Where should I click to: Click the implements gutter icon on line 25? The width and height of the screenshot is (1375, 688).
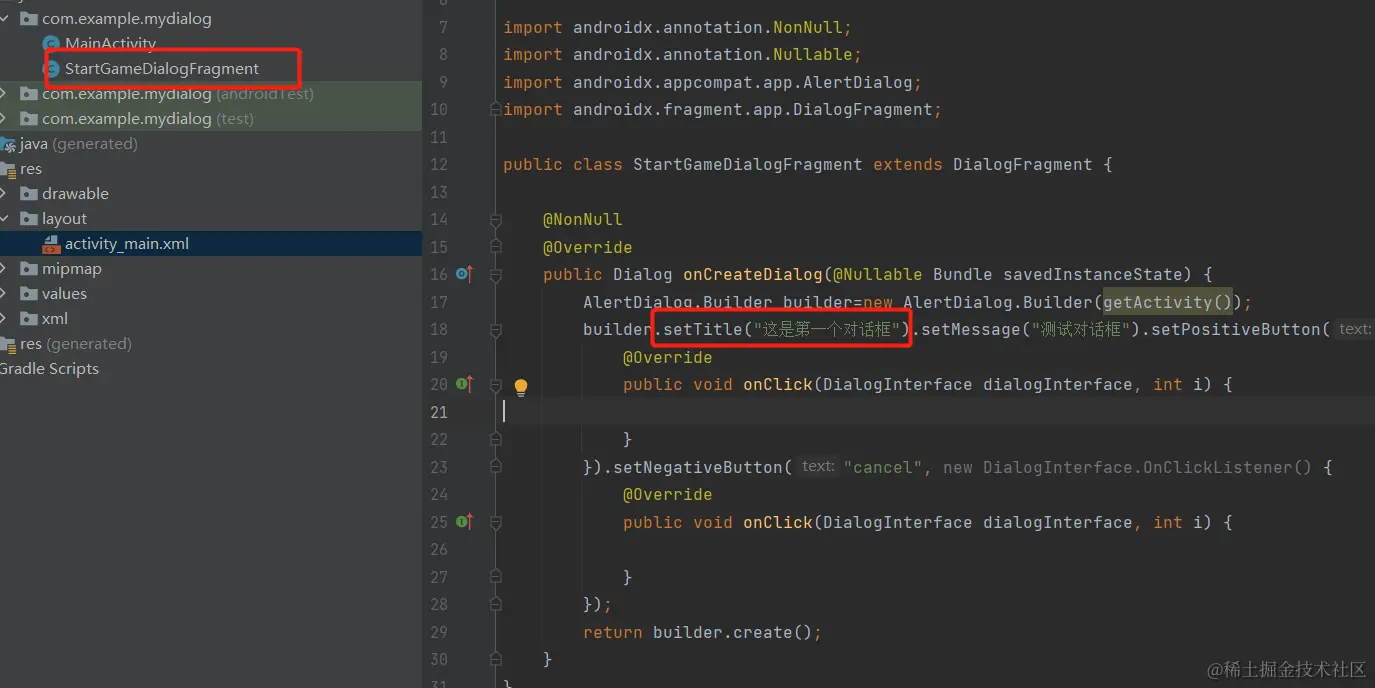point(464,521)
